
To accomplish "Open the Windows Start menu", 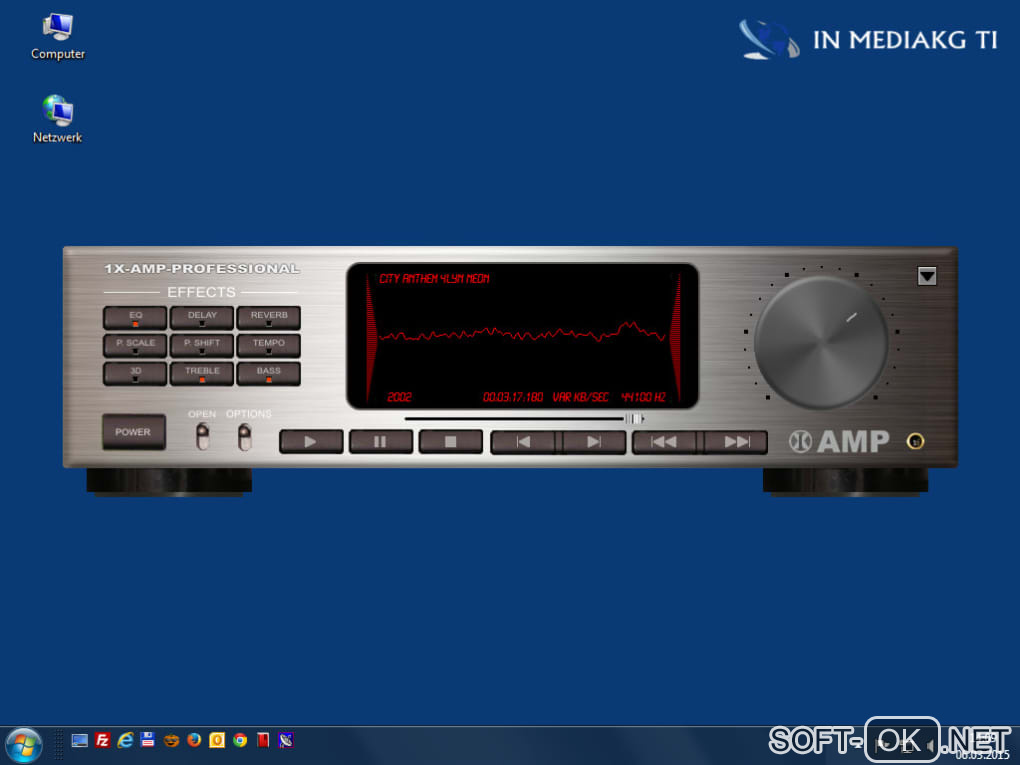I will (x=24, y=745).
